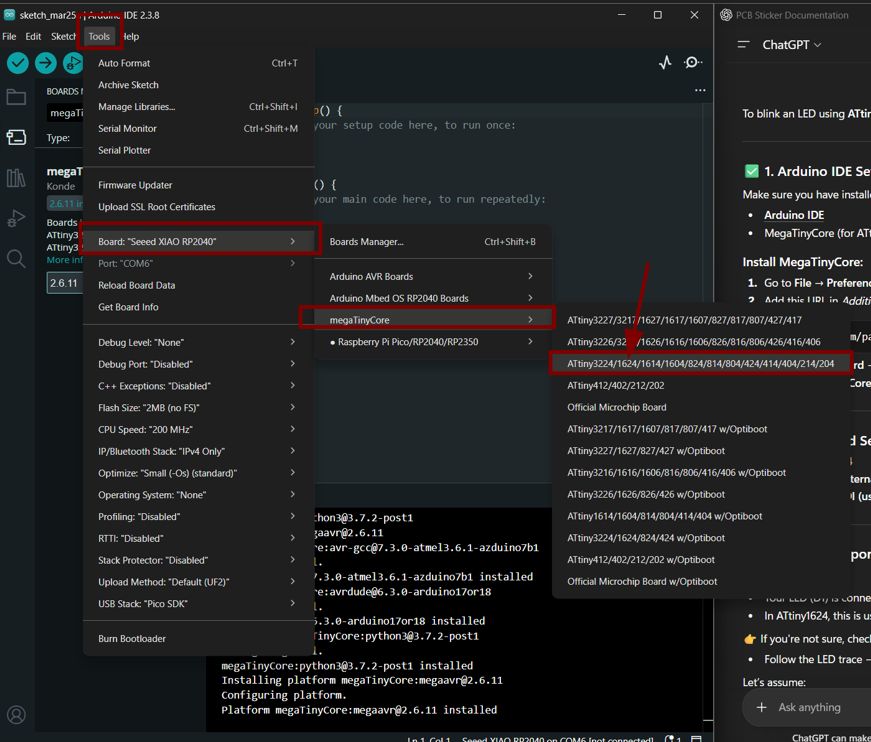Expand Raspberry Pi Pico/RP2040/RP2350 submenu
This screenshot has height=742, width=871.
click(433, 342)
